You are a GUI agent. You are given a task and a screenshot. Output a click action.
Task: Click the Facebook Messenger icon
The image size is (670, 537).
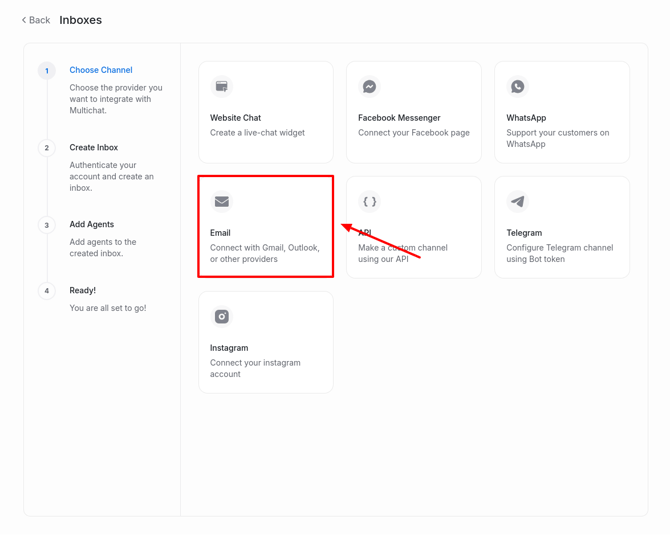point(370,87)
